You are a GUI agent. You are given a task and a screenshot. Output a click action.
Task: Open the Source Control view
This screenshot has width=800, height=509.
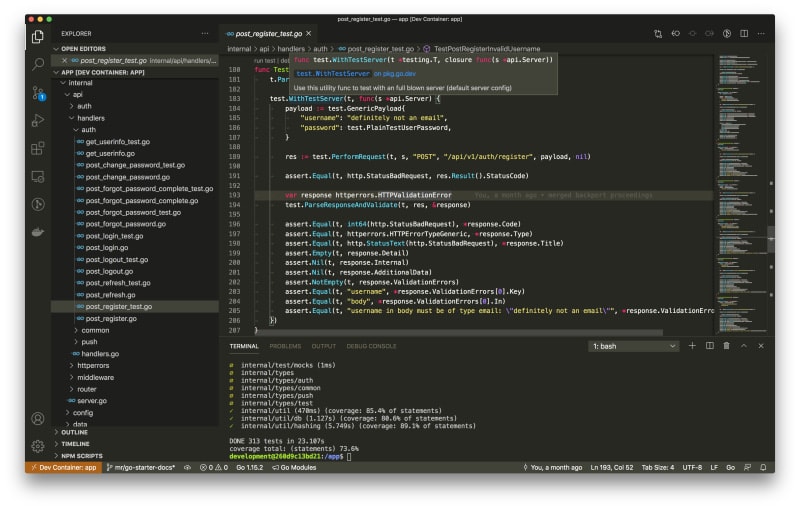tap(37, 93)
